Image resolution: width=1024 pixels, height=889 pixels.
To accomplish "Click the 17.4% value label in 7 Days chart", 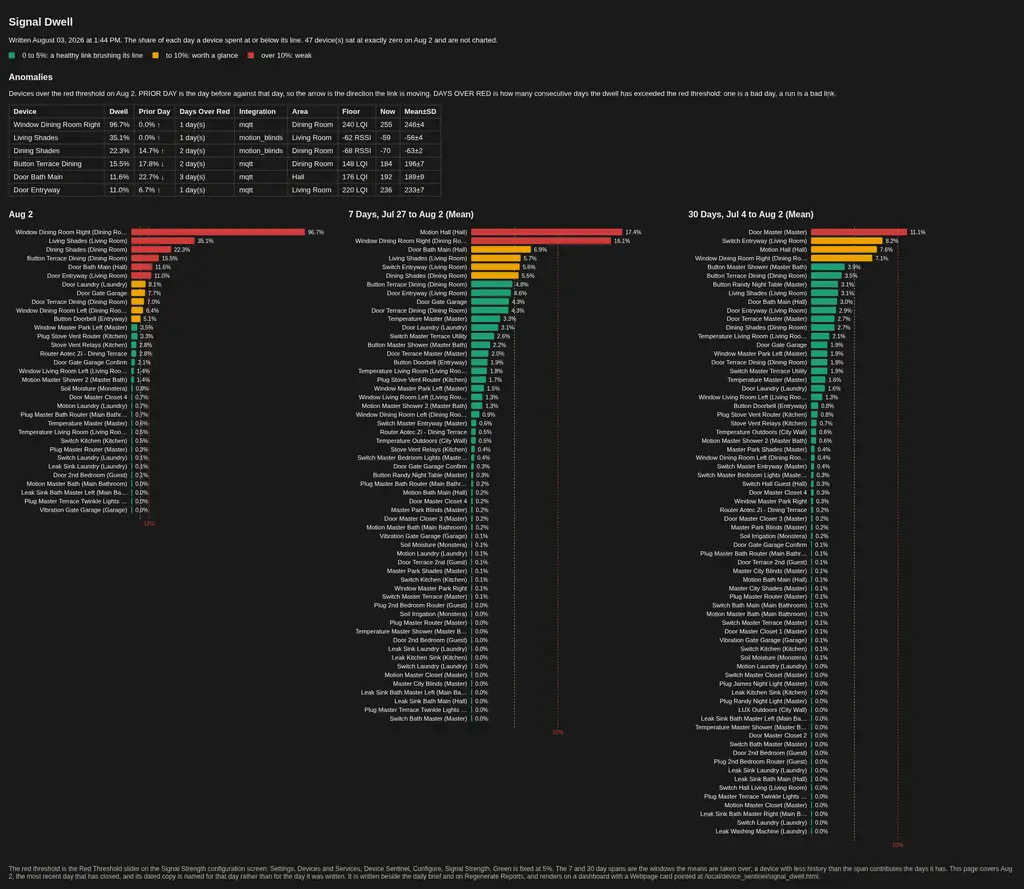I will (633, 232).
